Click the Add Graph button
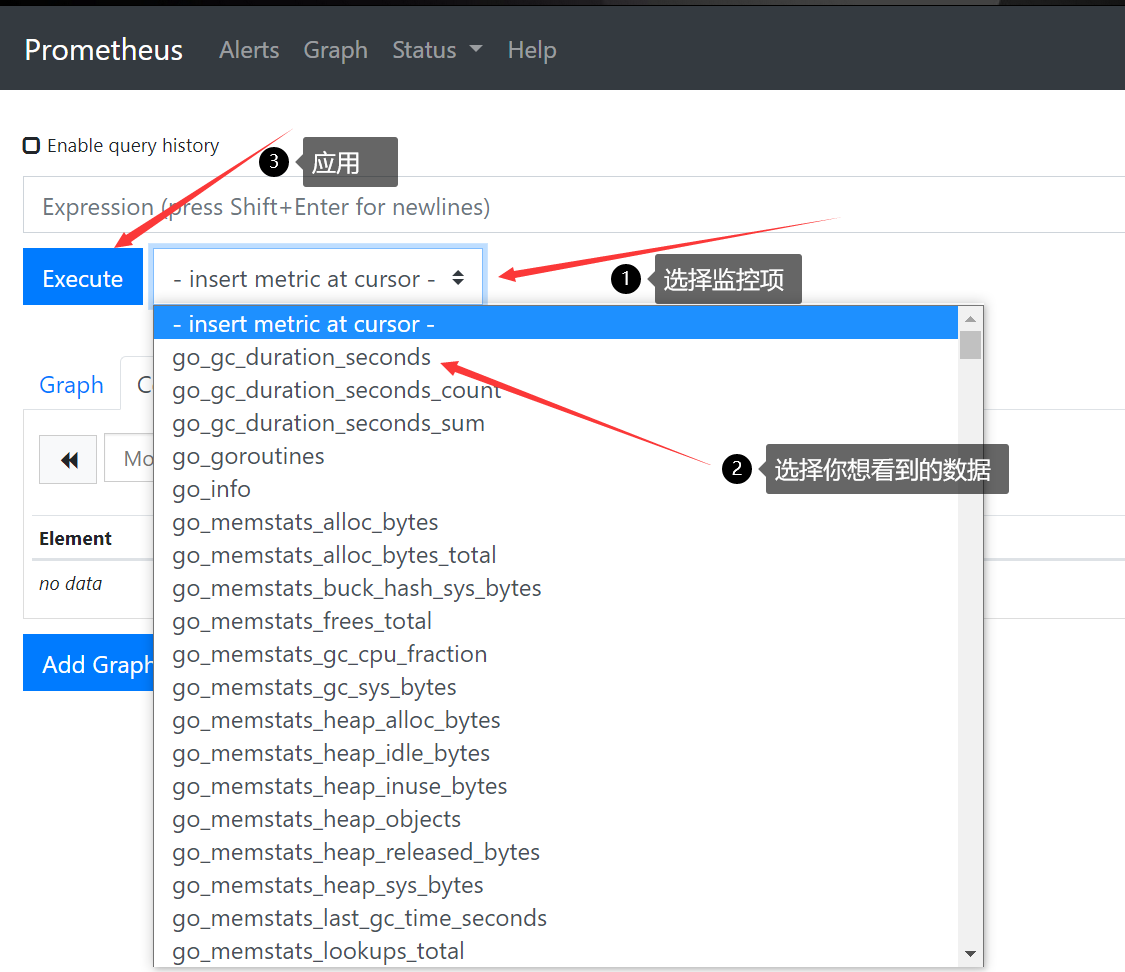Screen dimensions: 1125x972 pos(89,663)
